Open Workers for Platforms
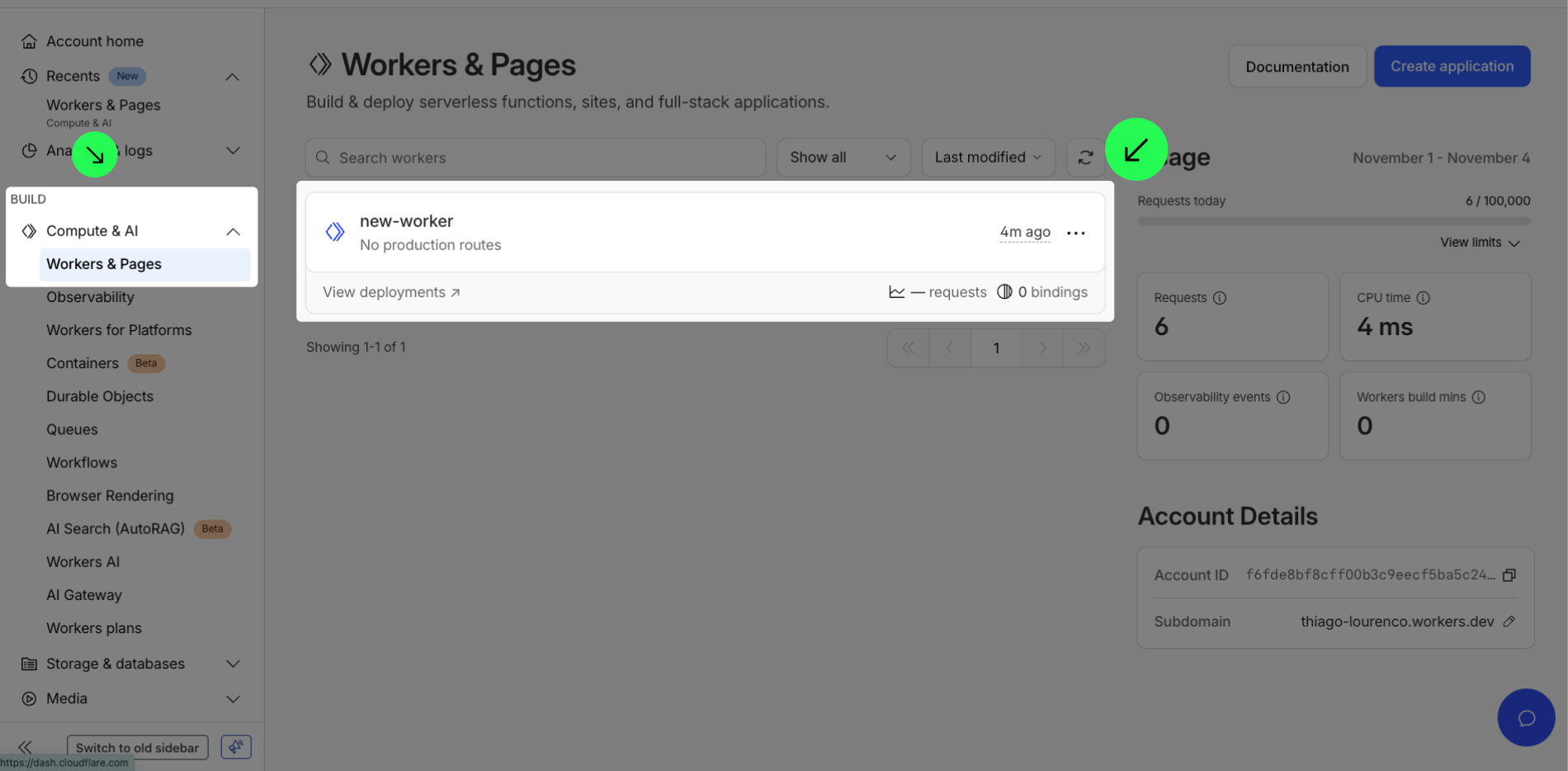Screen dimensions: 1568x771 (119, 330)
